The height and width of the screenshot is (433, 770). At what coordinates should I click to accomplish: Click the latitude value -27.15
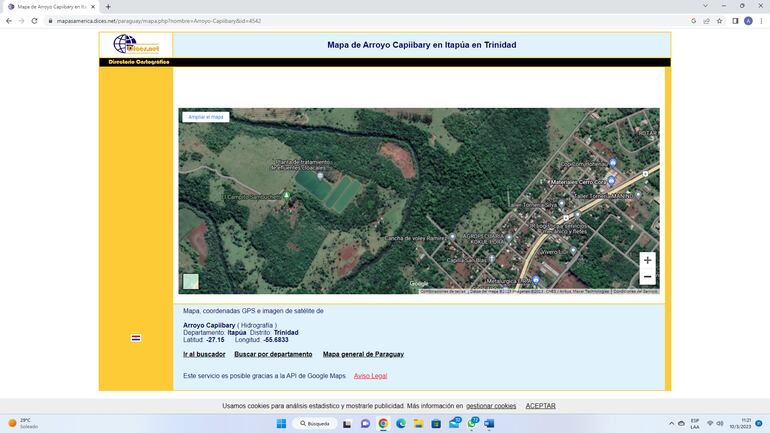215,340
